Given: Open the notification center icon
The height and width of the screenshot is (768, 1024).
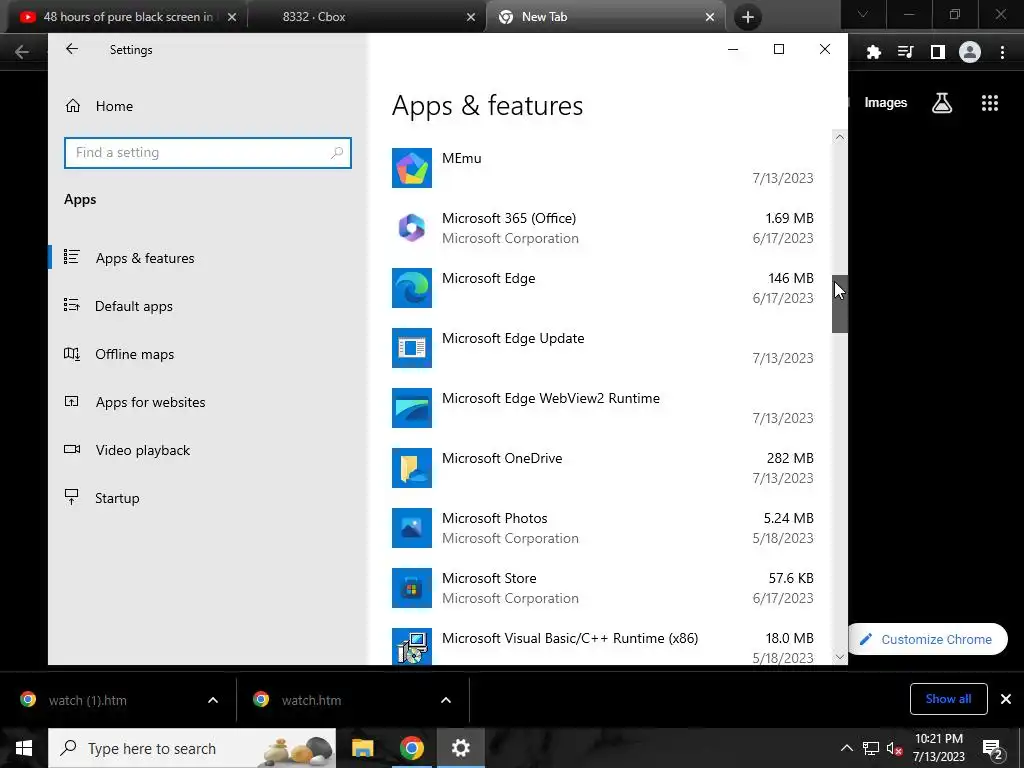Looking at the screenshot, I should point(993,749).
